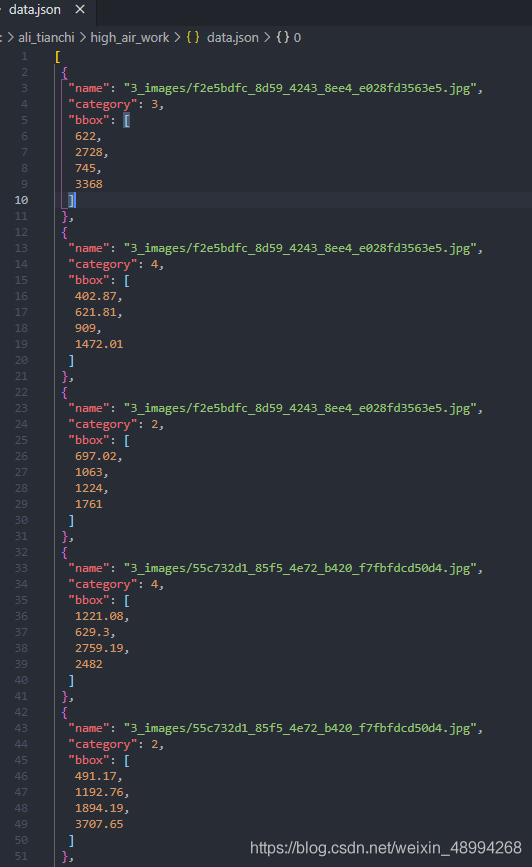Click line number 1 in gutter

click(x=24, y=56)
